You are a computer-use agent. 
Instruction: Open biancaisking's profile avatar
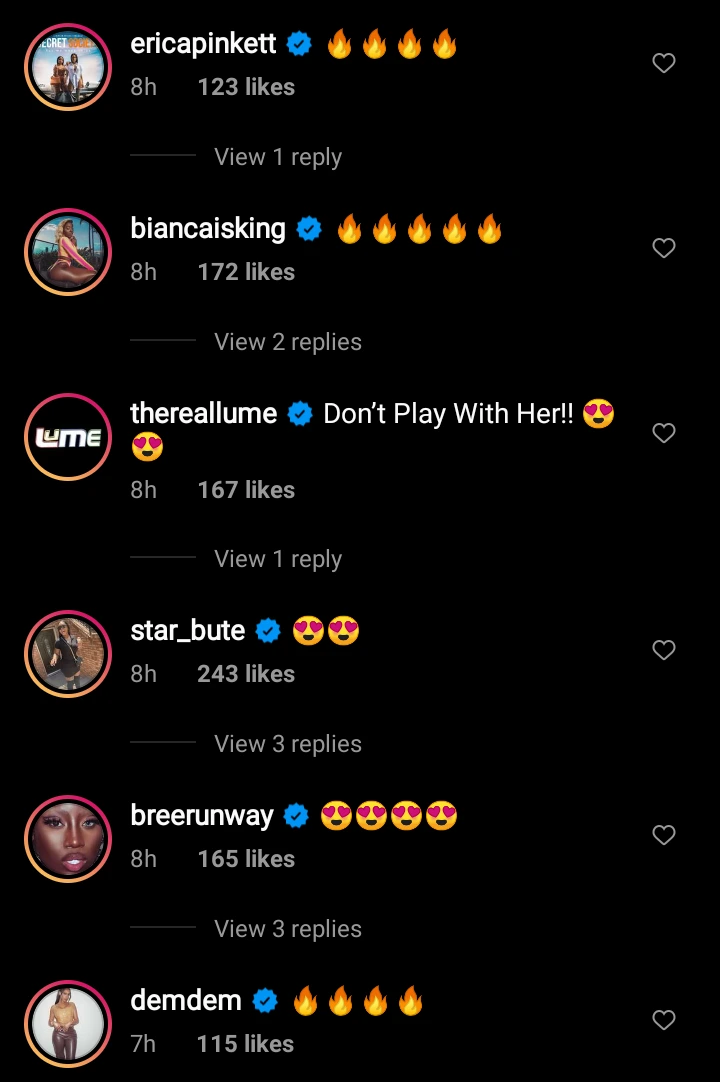click(x=68, y=252)
